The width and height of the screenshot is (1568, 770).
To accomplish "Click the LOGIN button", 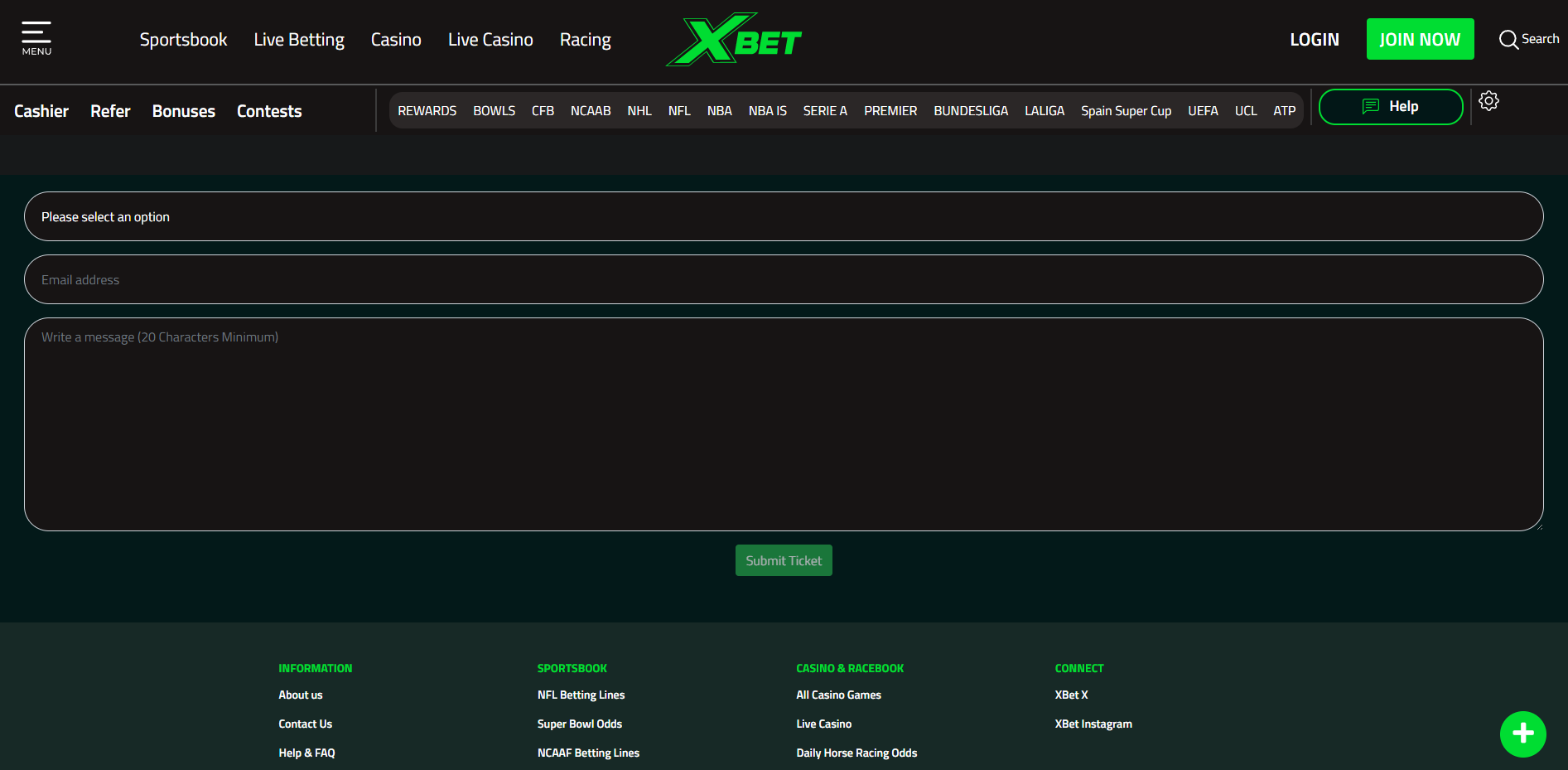I will click(1314, 40).
